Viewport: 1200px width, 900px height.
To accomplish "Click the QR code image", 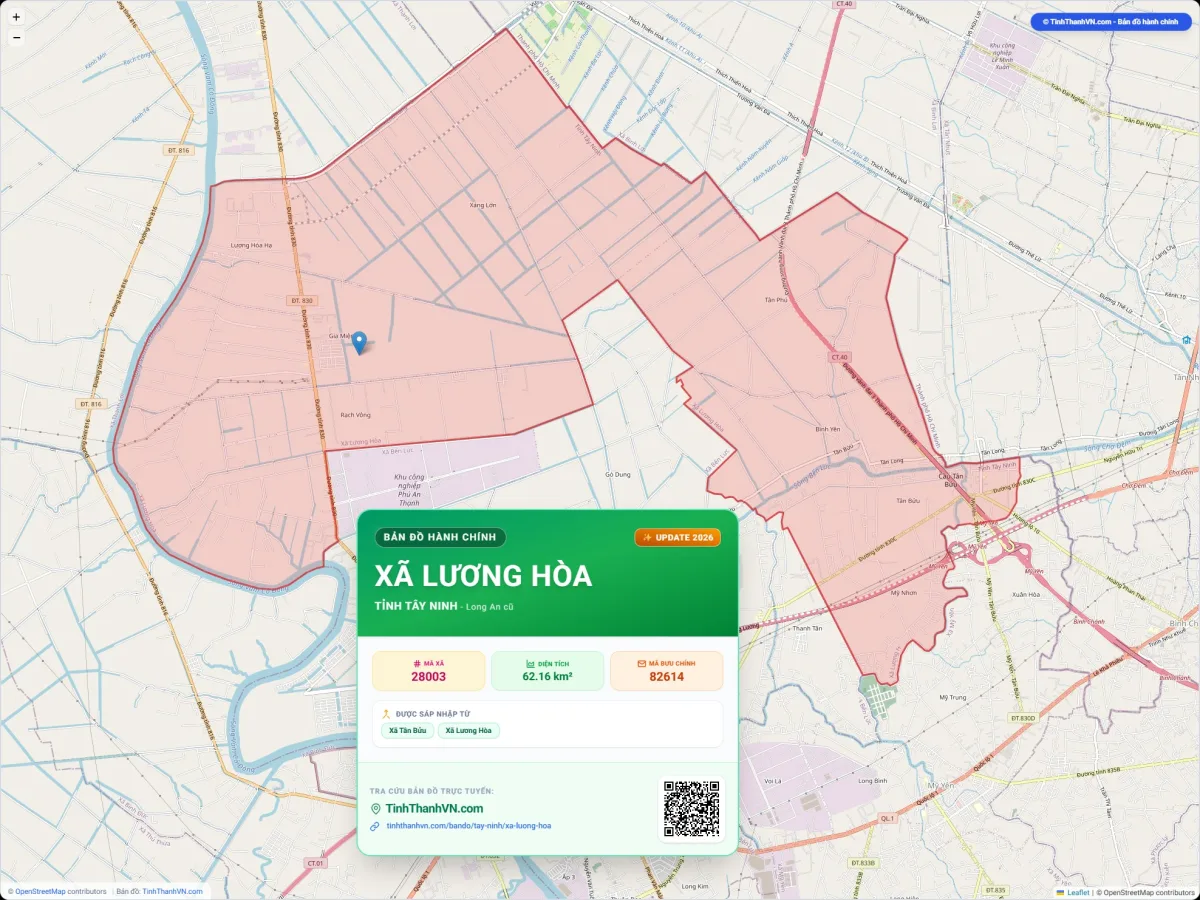I will tap(692, 809).
